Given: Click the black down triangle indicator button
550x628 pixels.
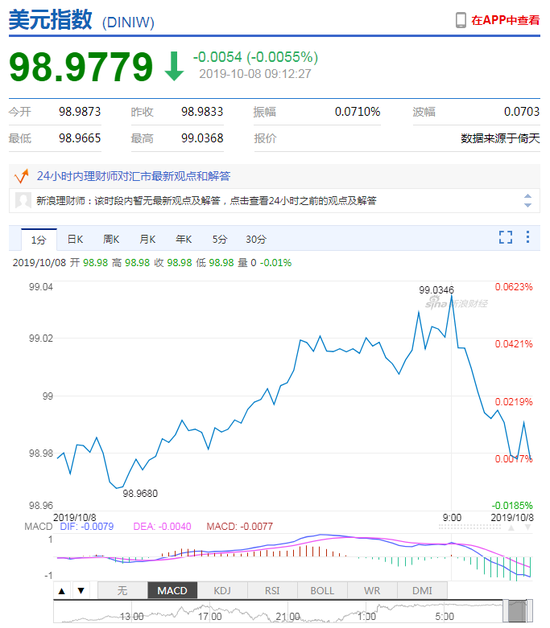Looking at the screenshot, I should 81,591.
